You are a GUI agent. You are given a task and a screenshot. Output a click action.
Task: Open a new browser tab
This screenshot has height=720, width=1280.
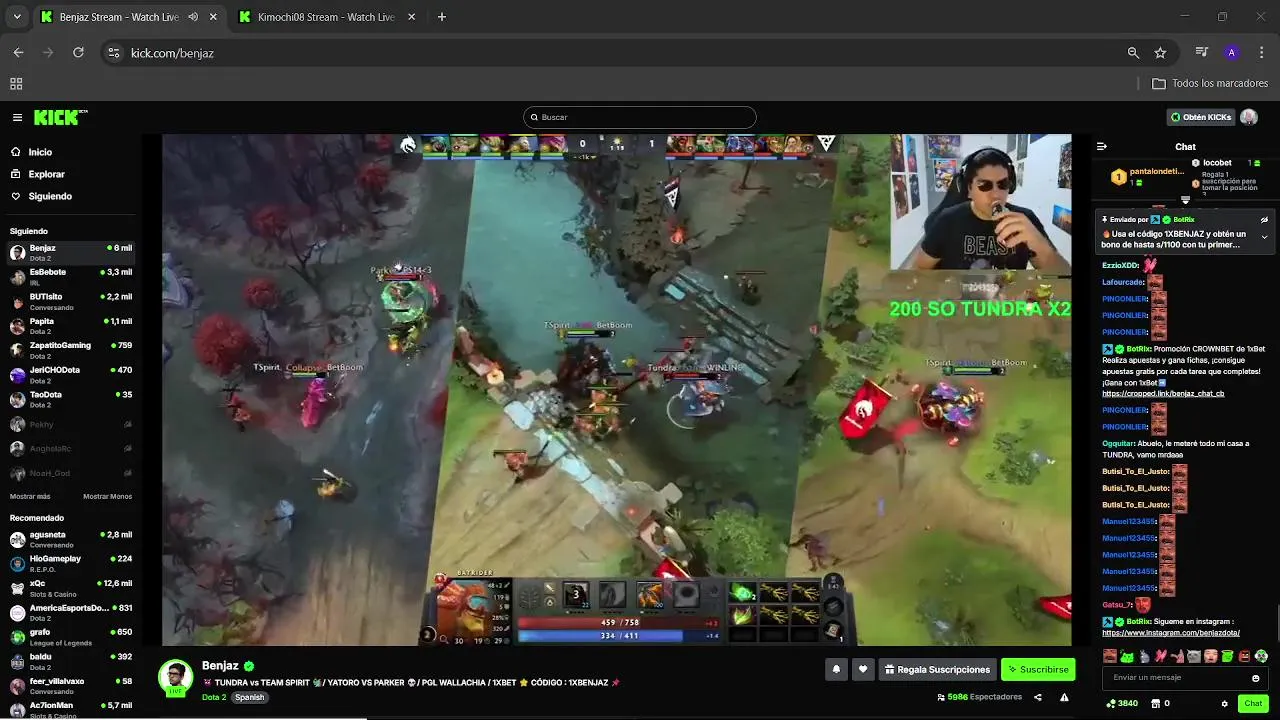[x=442, y=17]
